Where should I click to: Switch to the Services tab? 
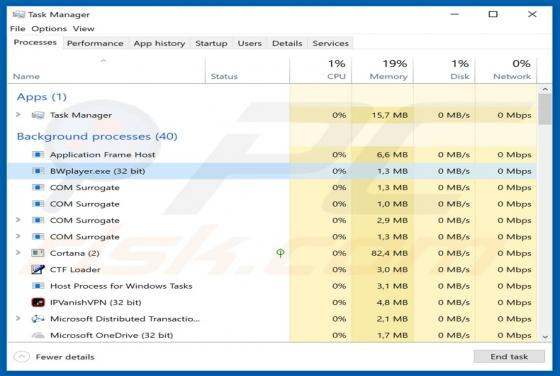point(330,43)
